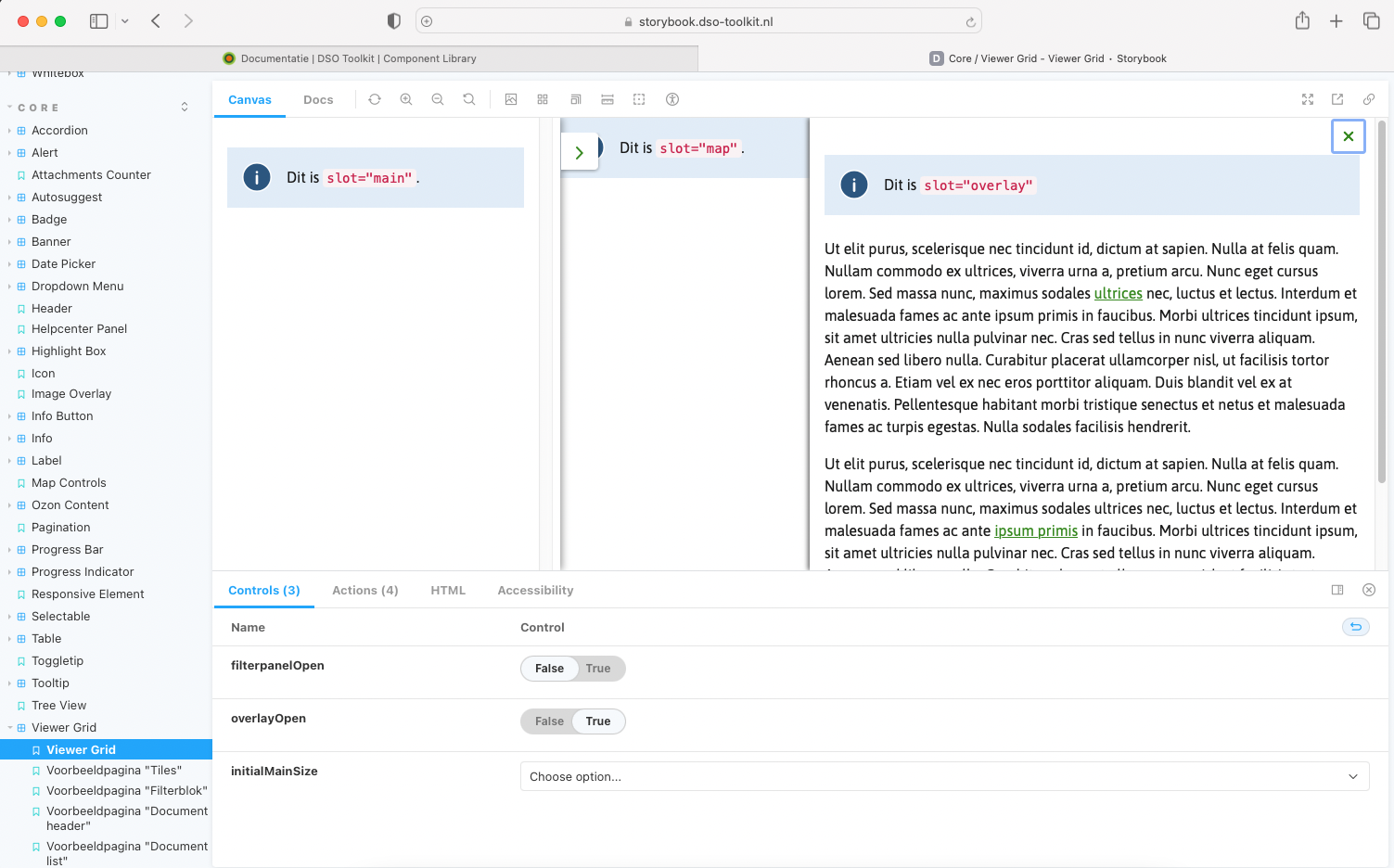Open the initialMainSize dropdown

click(x=945, y=776)
